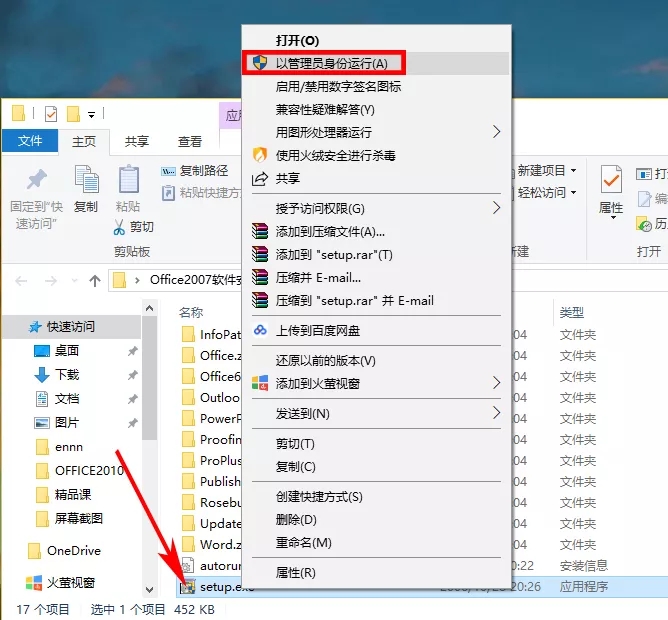Expand the run with graphics processor submenu

pos(376,132)
